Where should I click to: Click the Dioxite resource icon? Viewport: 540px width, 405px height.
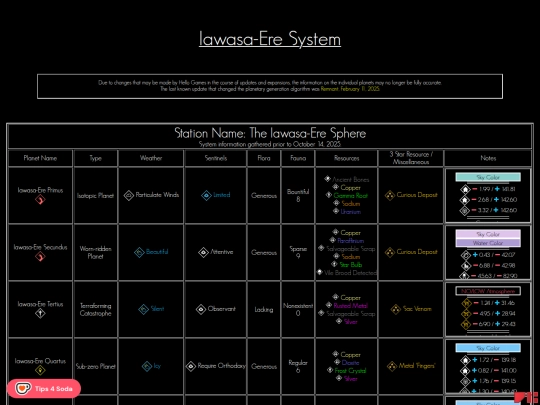[x=337, y=362]
